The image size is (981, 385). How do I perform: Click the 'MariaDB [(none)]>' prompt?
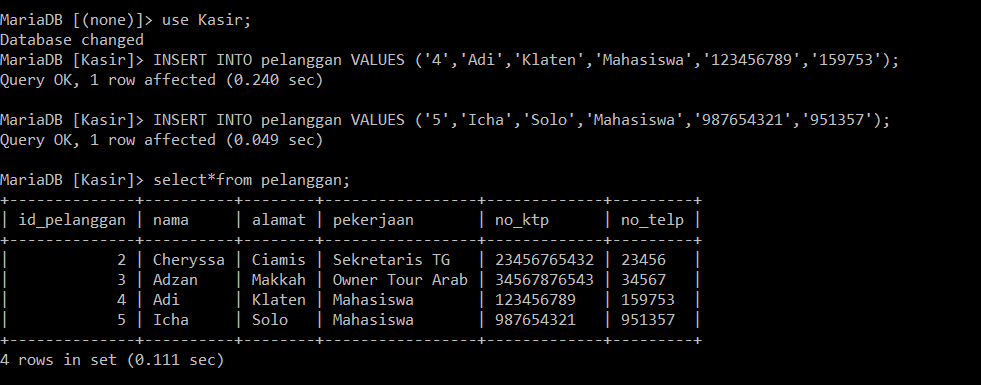pos(76,20)
